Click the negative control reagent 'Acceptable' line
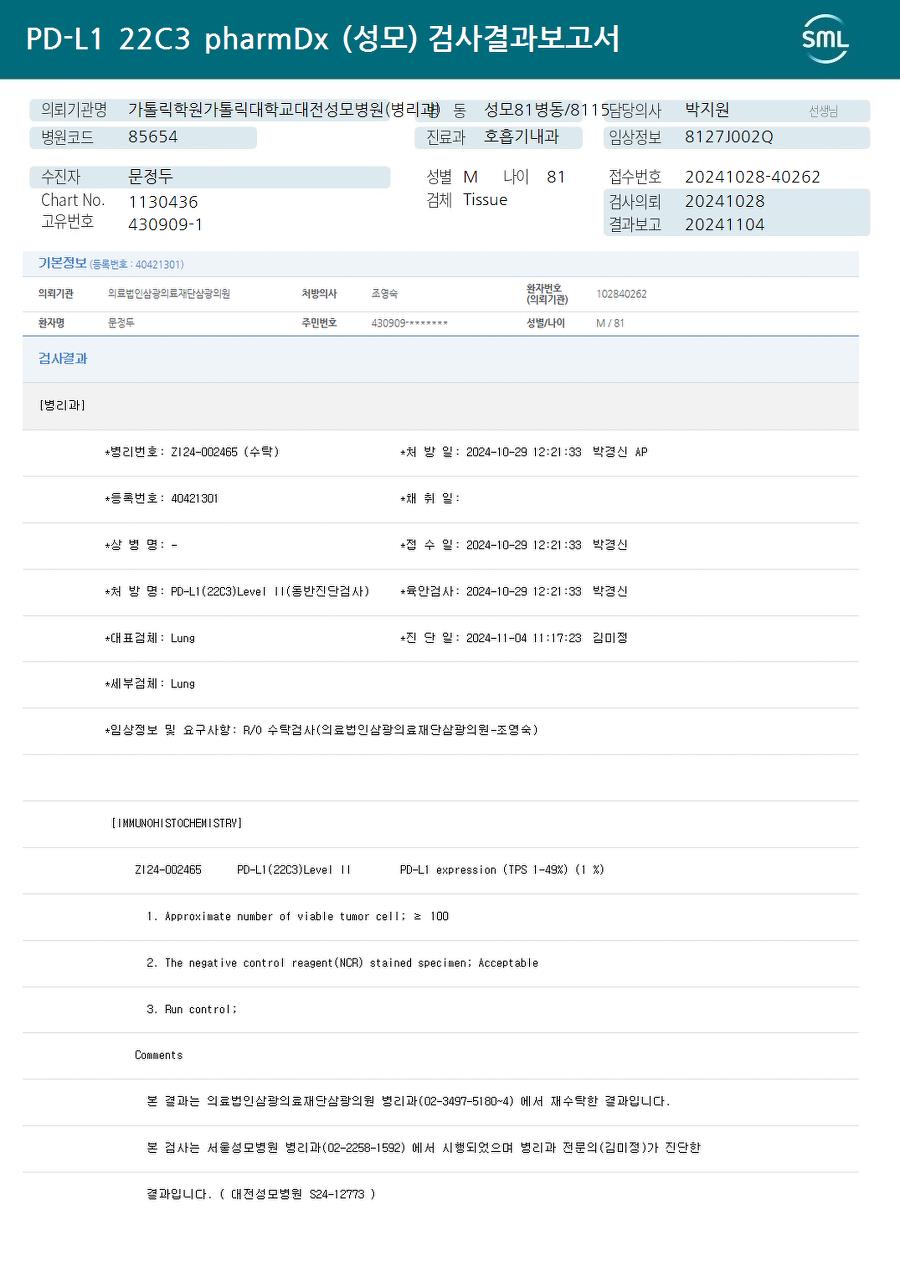900x1271 pixels. click(x=342, y=963)
